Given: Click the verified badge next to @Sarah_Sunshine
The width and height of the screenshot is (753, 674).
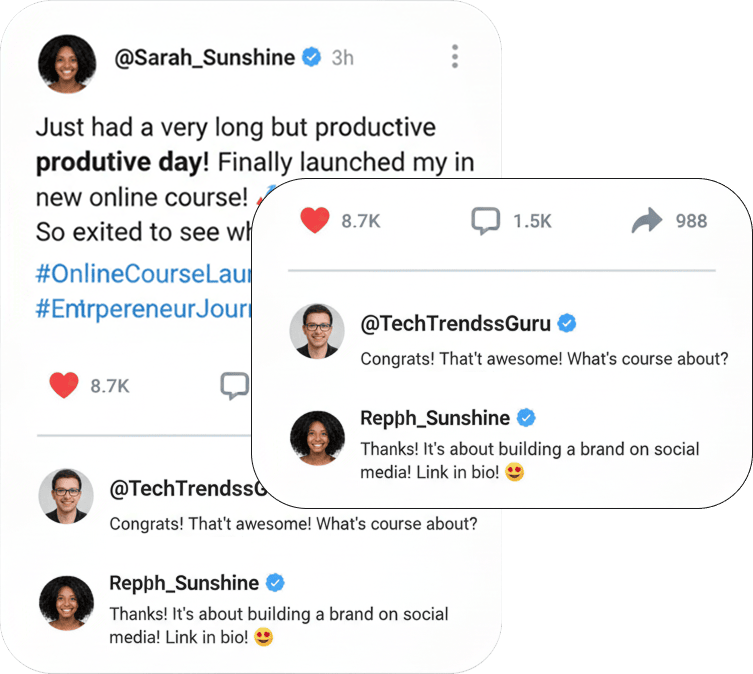Looking at the screenshot, I should point(312,58).
